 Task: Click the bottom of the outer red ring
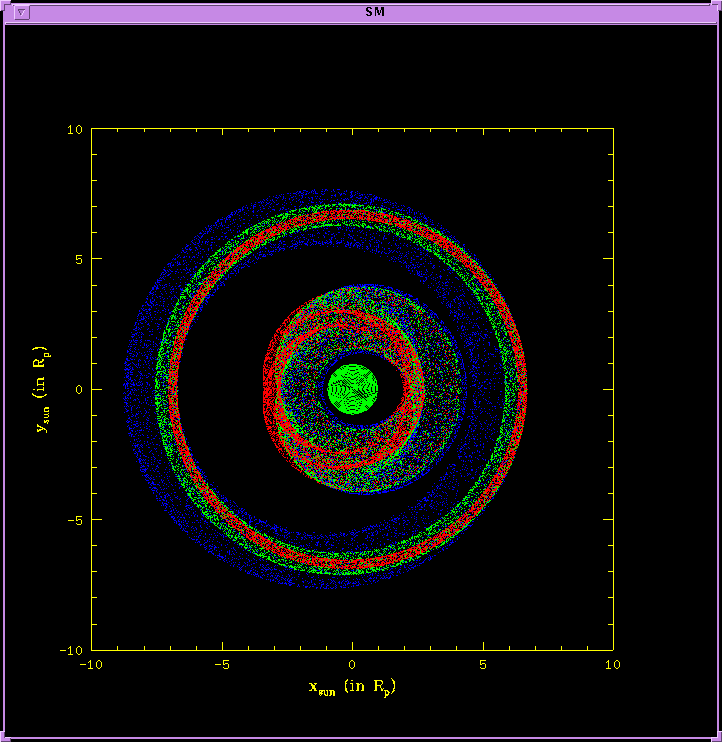point(352,564)
